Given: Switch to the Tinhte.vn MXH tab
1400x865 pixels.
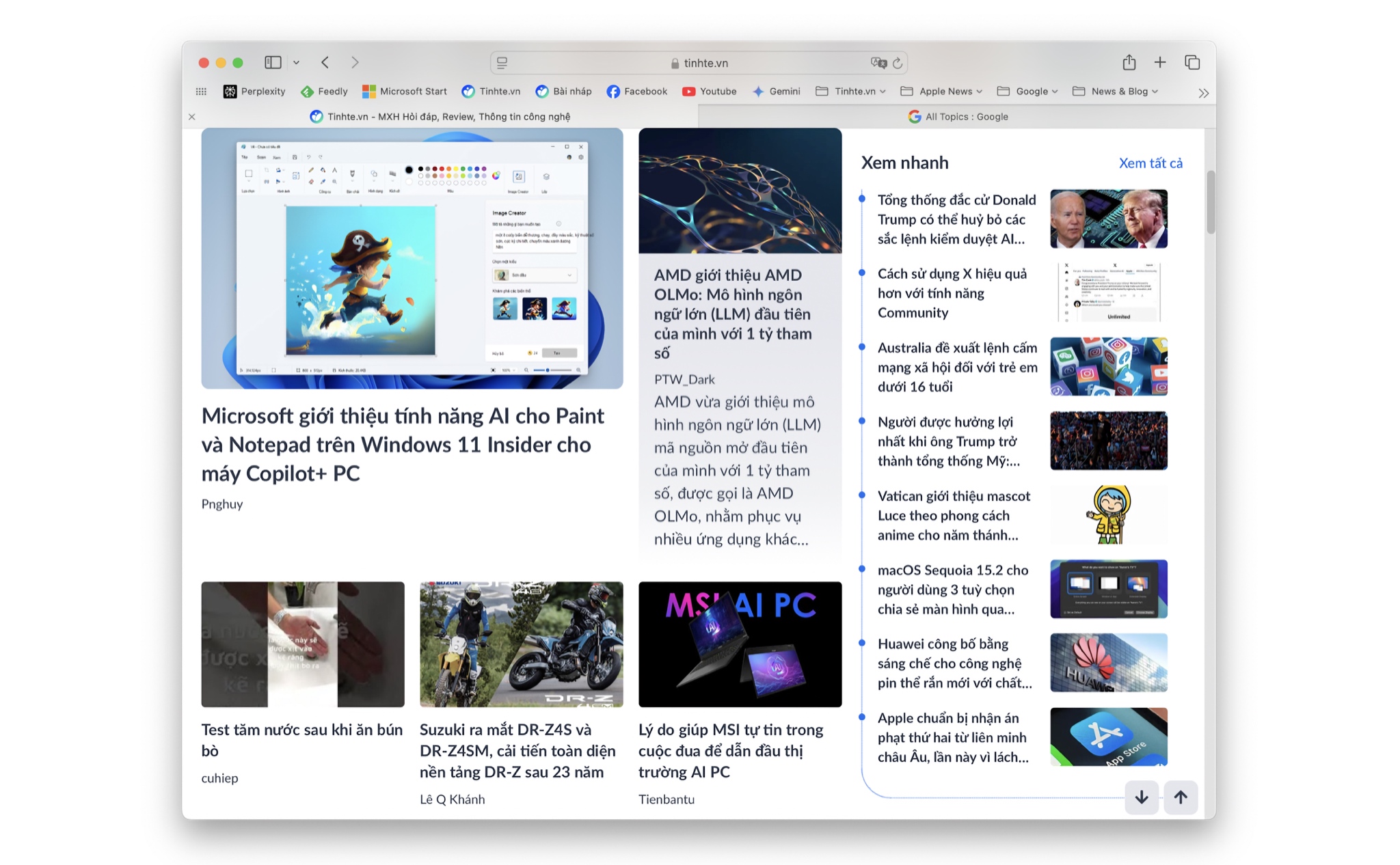Looking at the screenshot, I should point(440,117).
